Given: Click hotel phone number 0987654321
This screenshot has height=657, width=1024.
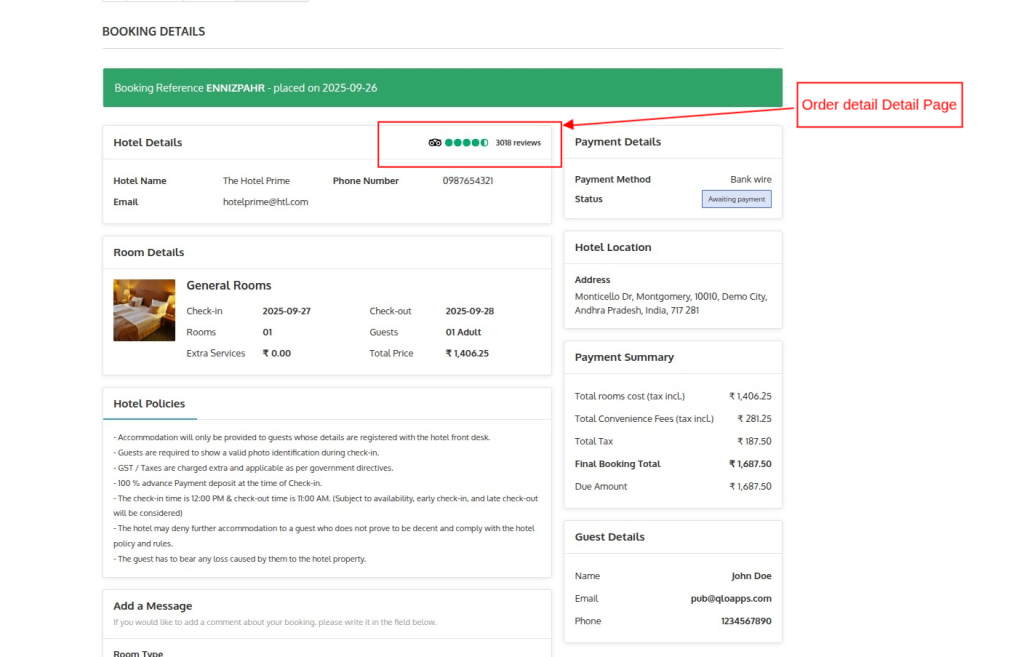Looking at the screenshot, I should [x=468, y=181].
